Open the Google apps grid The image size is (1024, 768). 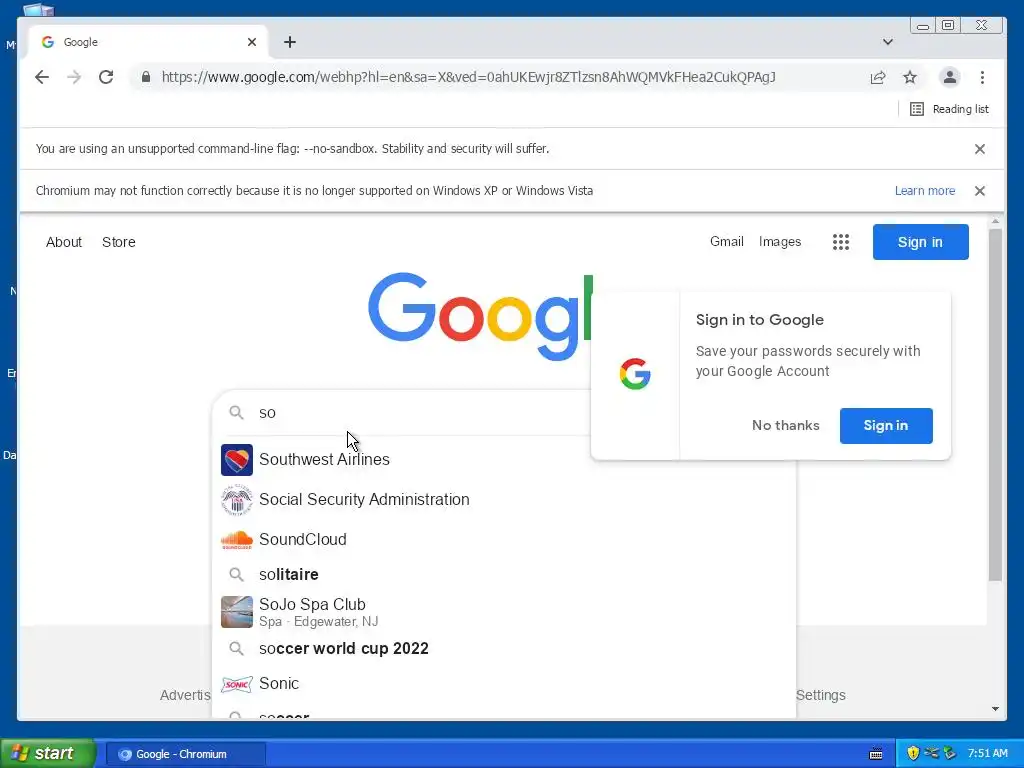841,242
